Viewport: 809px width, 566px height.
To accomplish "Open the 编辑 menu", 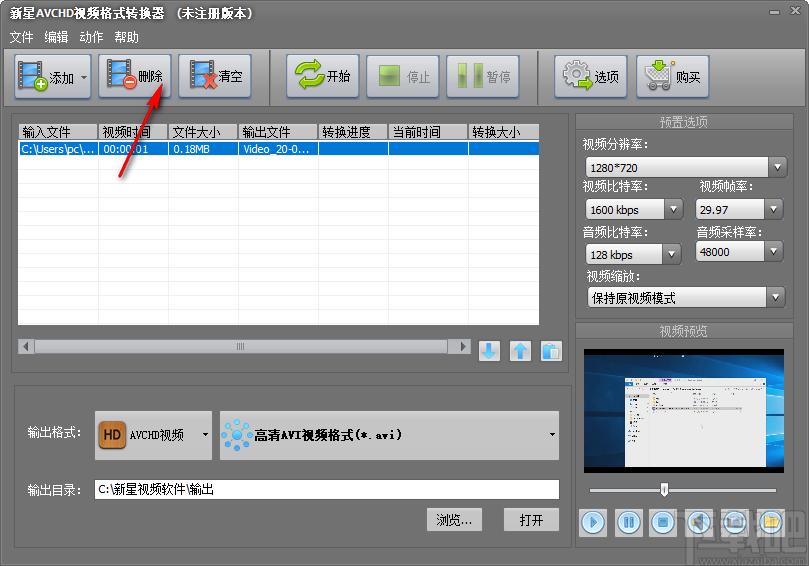I will [56, 37].
